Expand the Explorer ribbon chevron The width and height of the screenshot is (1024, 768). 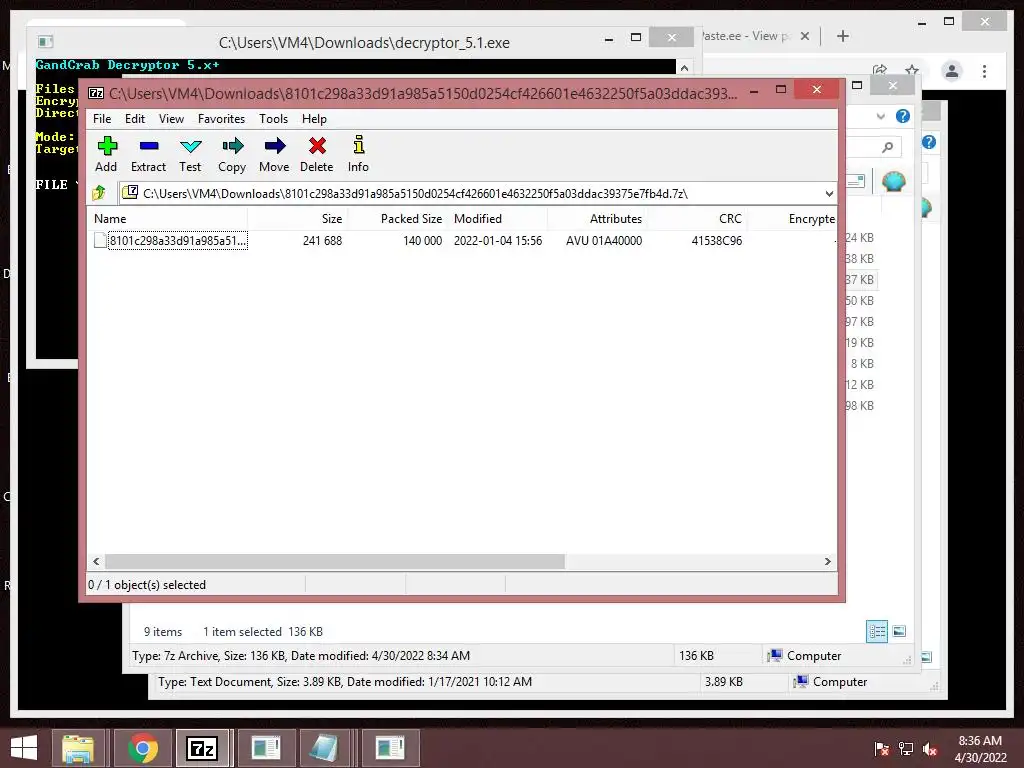[x=880, y=116]
